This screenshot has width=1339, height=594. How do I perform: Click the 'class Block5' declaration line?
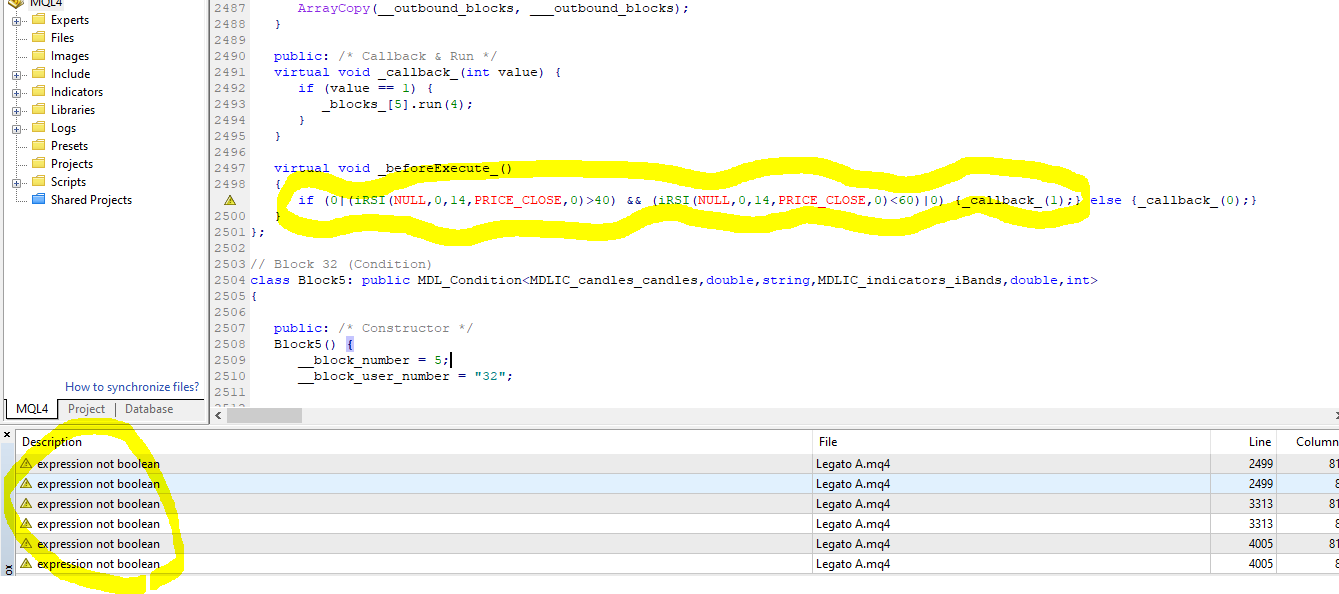pos(674,280)
